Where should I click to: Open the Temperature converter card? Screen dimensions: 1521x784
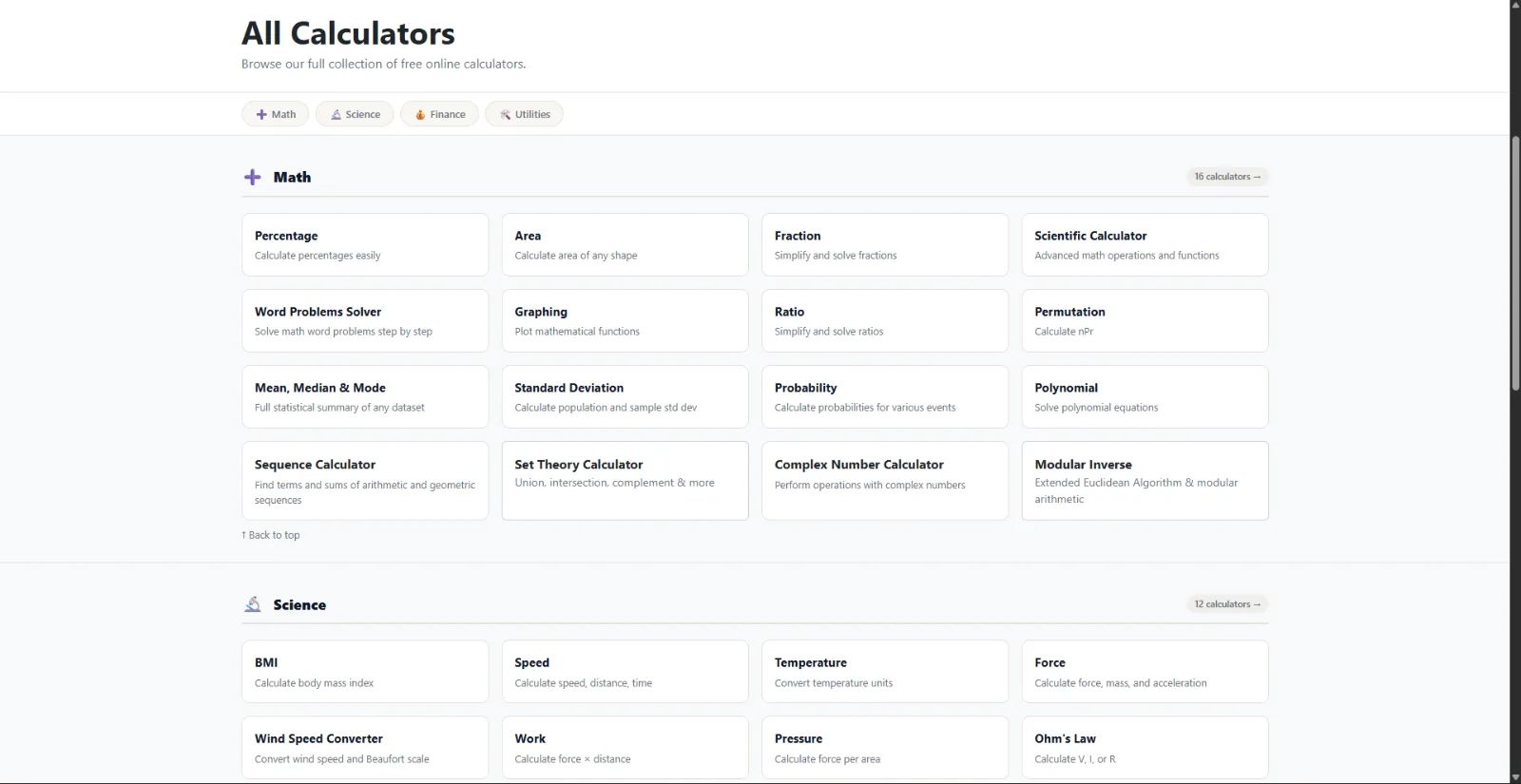click(x=885, y=672)
